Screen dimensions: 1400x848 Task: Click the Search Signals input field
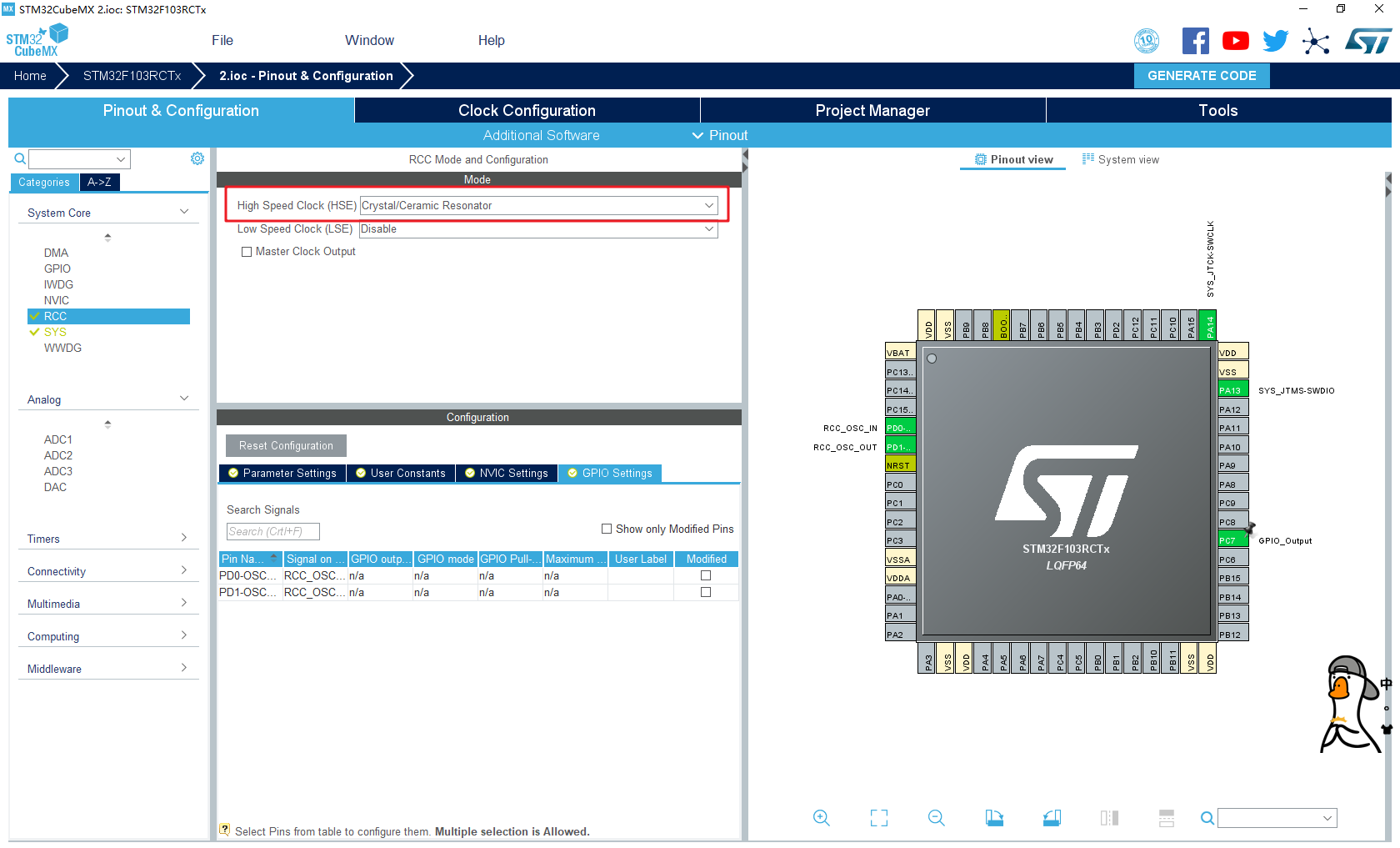[x=273, y=531]
